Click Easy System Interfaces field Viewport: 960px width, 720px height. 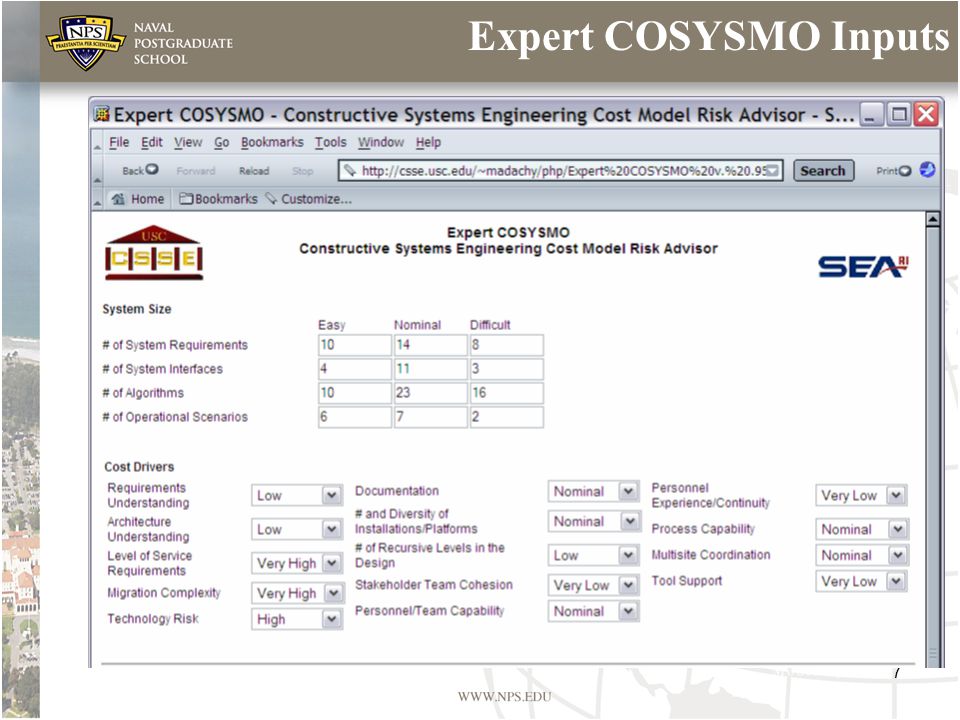(x=354, y=369)
